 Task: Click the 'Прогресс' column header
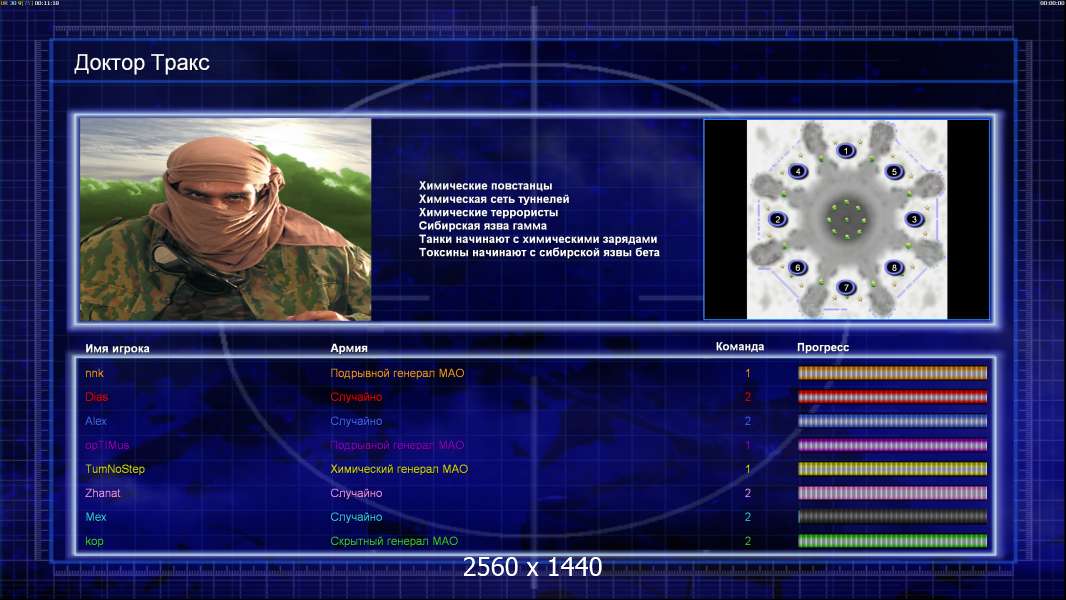(x=823, y=347)
